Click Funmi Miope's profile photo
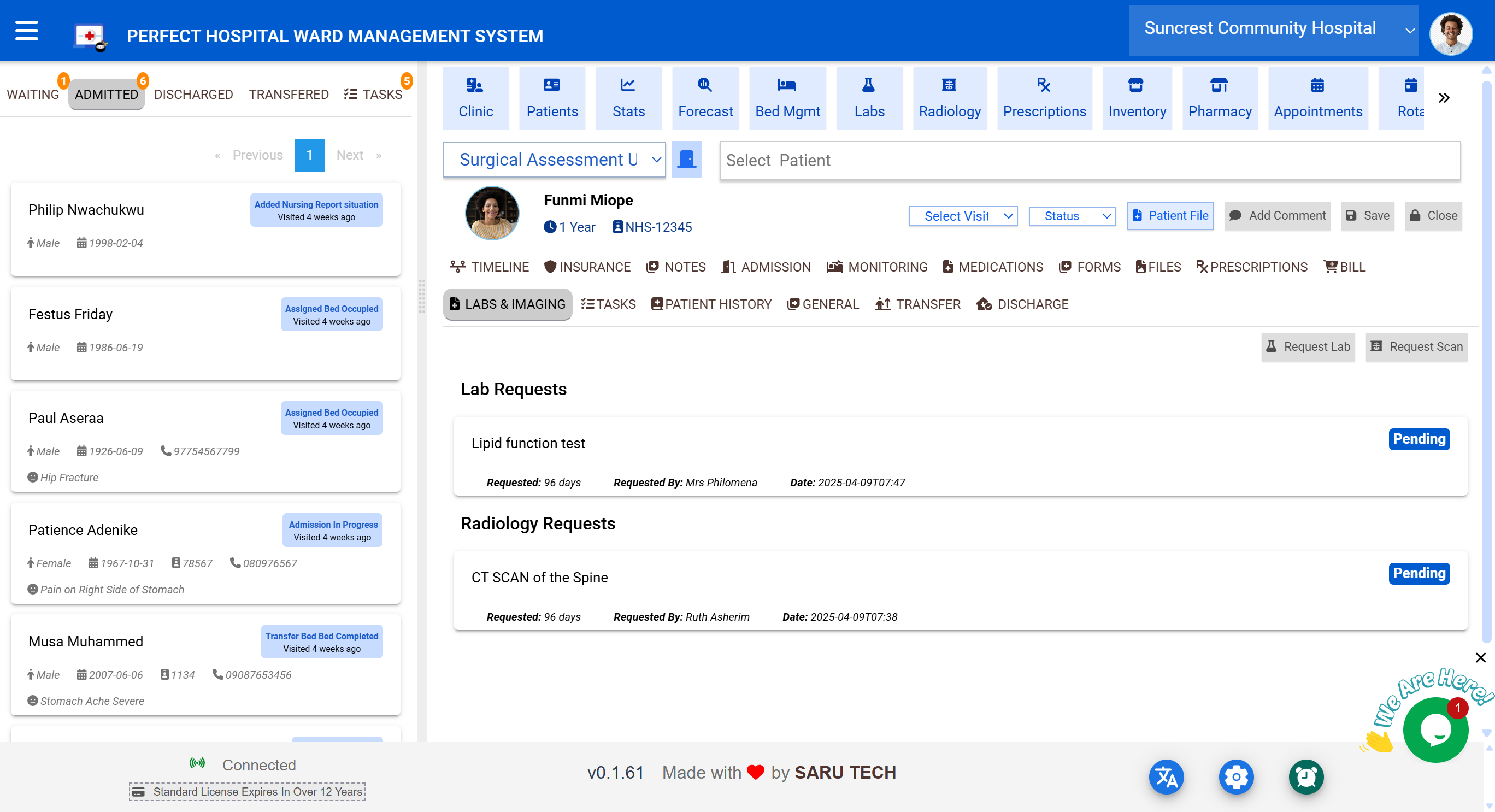The image size is (1495, 812). click(492, 213)
